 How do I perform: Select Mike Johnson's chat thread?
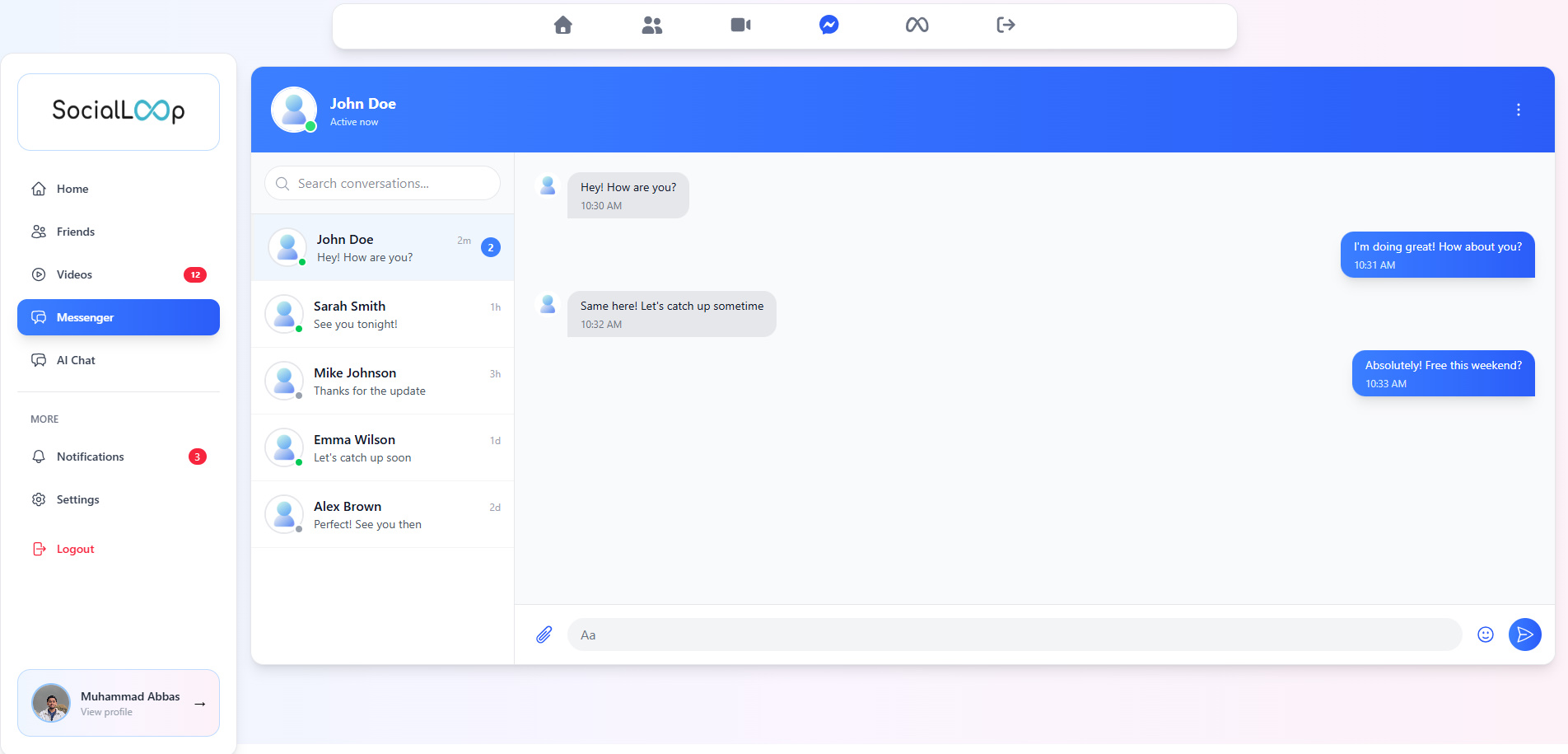pyautogui.click(x=383, y=382)
